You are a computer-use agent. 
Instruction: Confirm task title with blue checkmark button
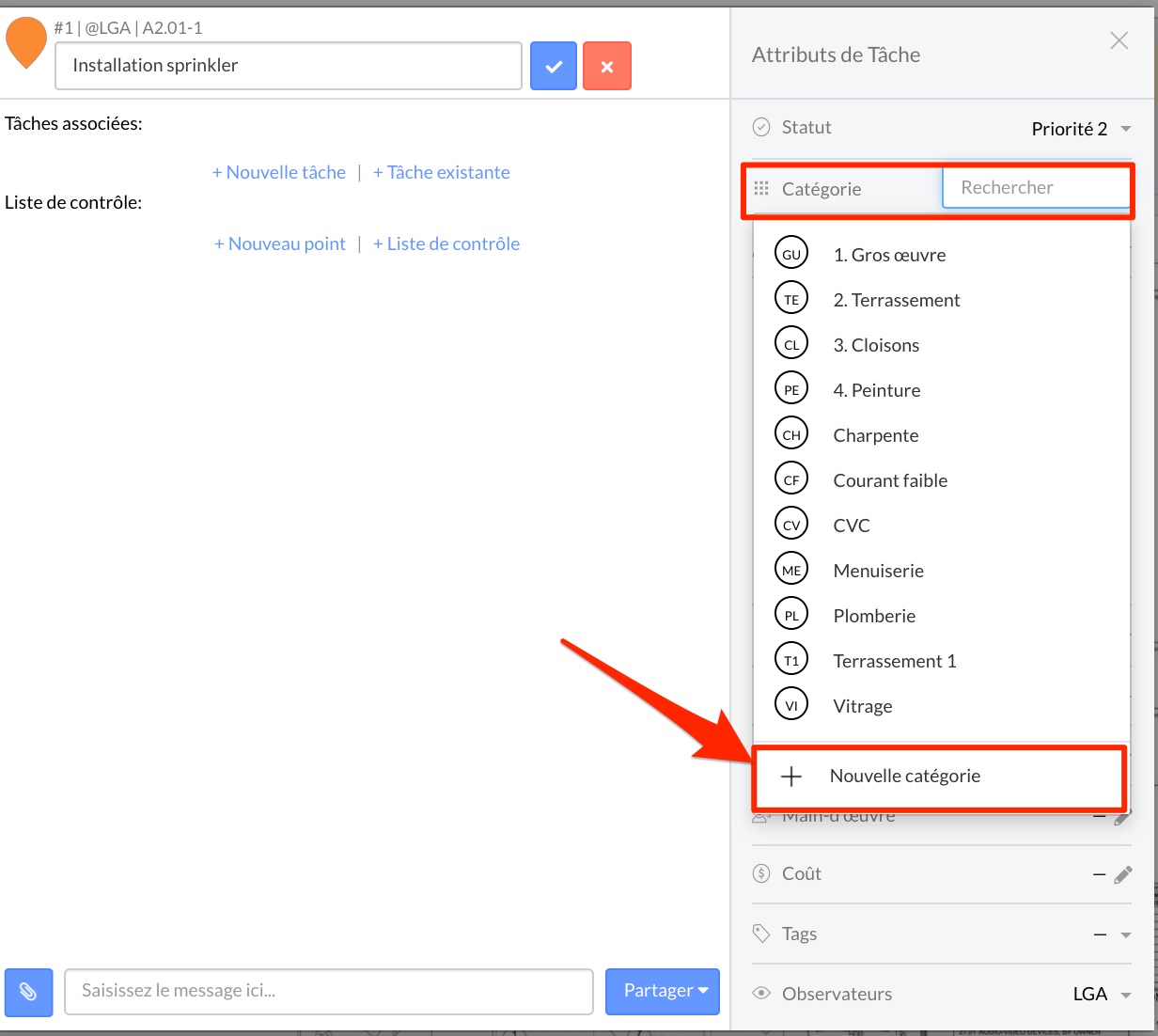coord(554,66)
